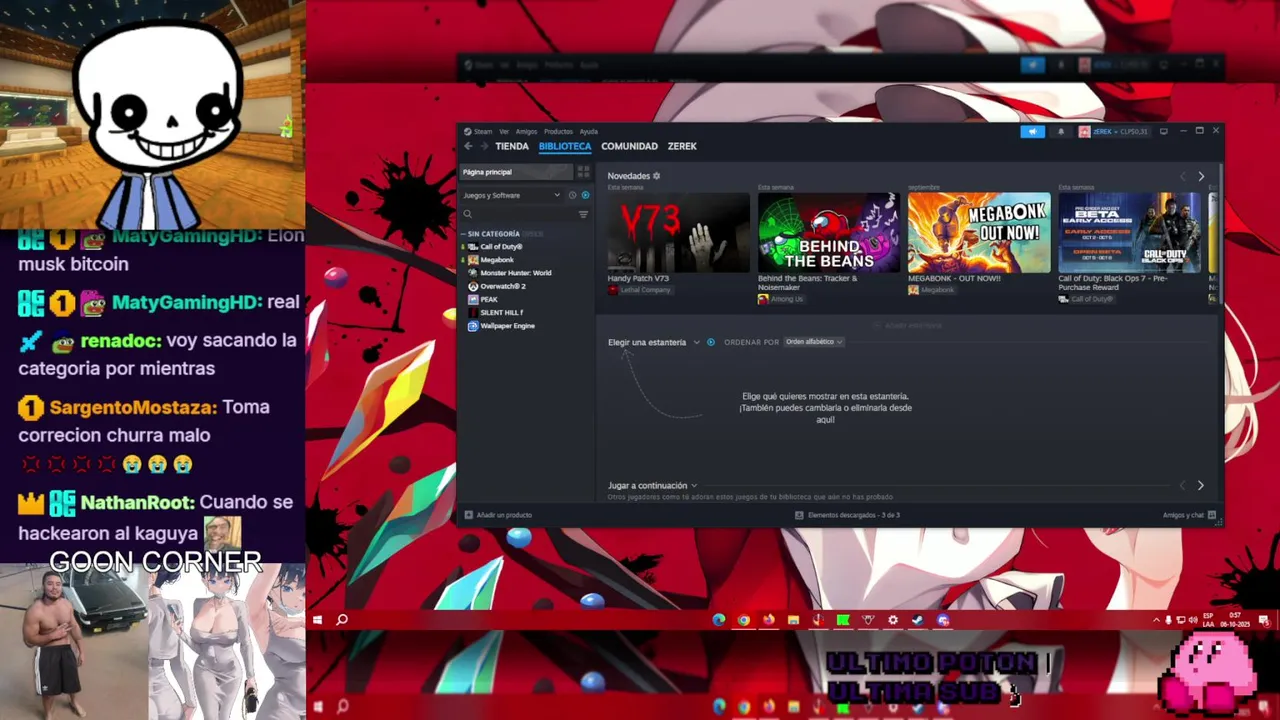Open the Orden alfabético sort dropdown
This screenshot has height=720, width=1280.
coord(813,342)
